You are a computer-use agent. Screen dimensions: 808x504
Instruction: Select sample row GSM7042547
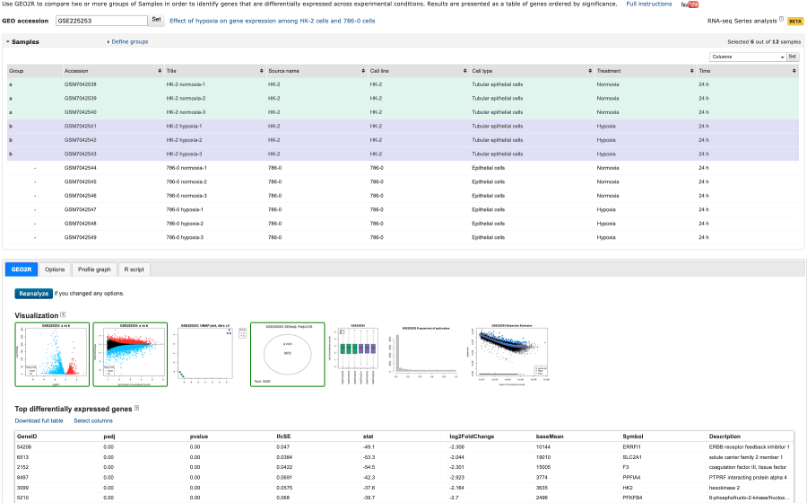point(403,210)
